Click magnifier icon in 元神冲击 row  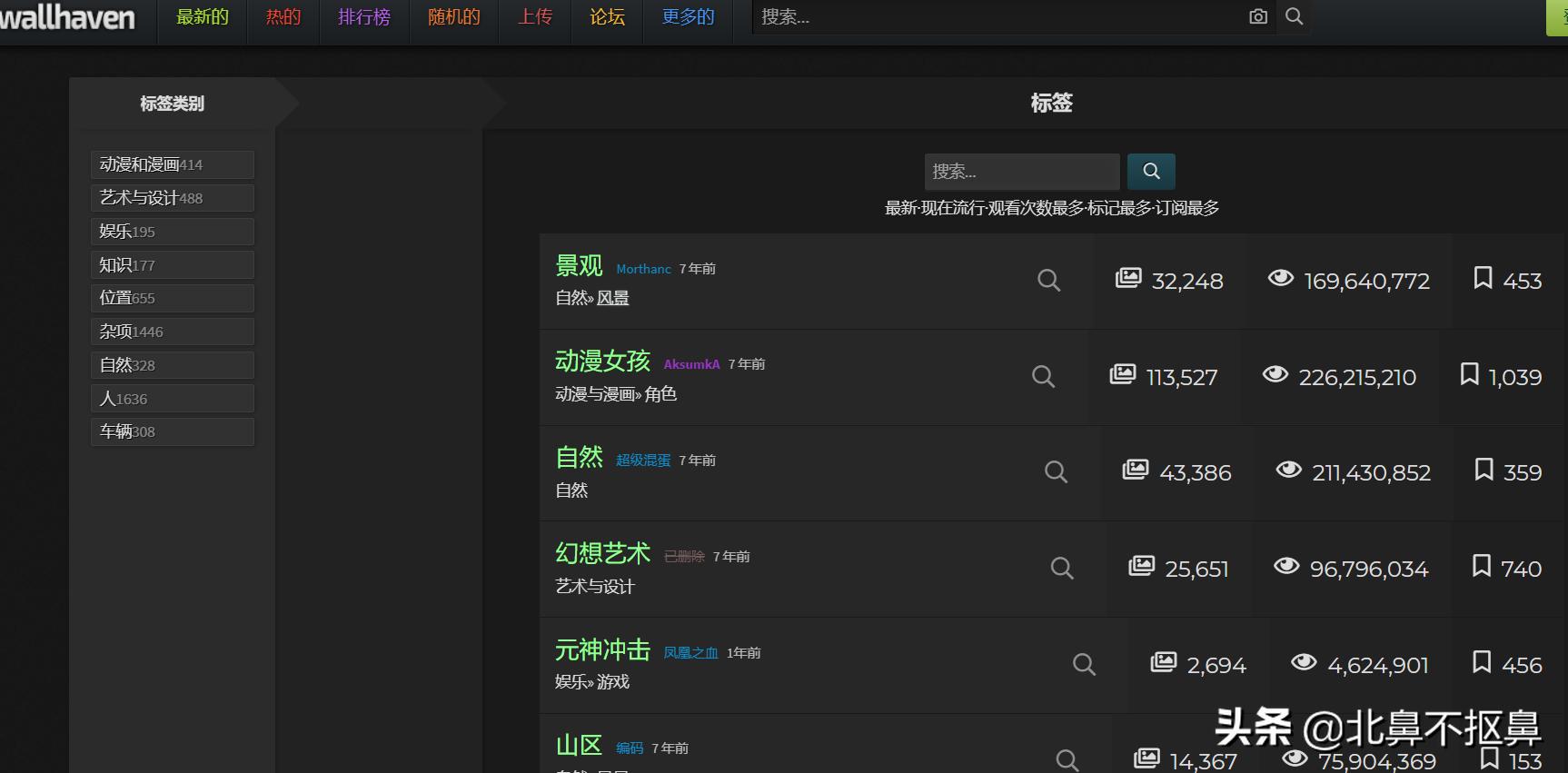(1084, 664)
